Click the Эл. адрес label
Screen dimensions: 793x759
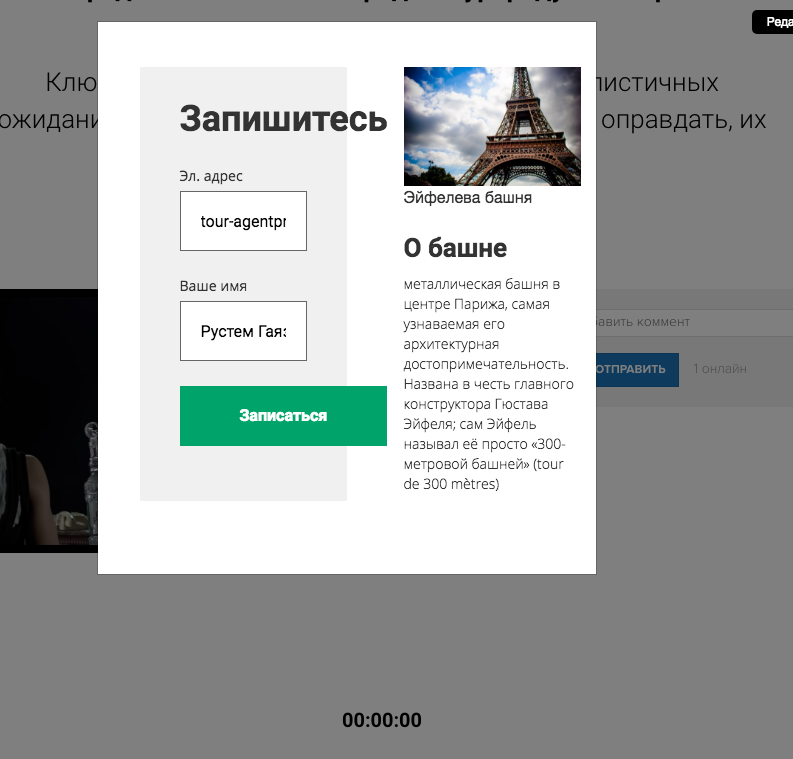point(211,176)
